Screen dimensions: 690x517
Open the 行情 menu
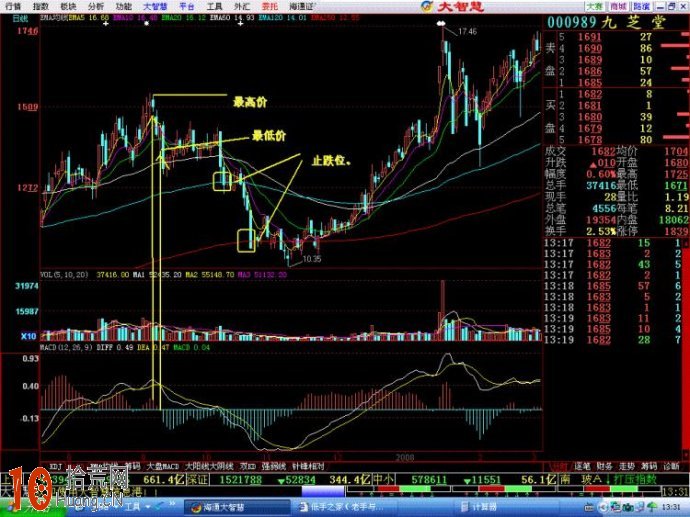click(13, 6)
